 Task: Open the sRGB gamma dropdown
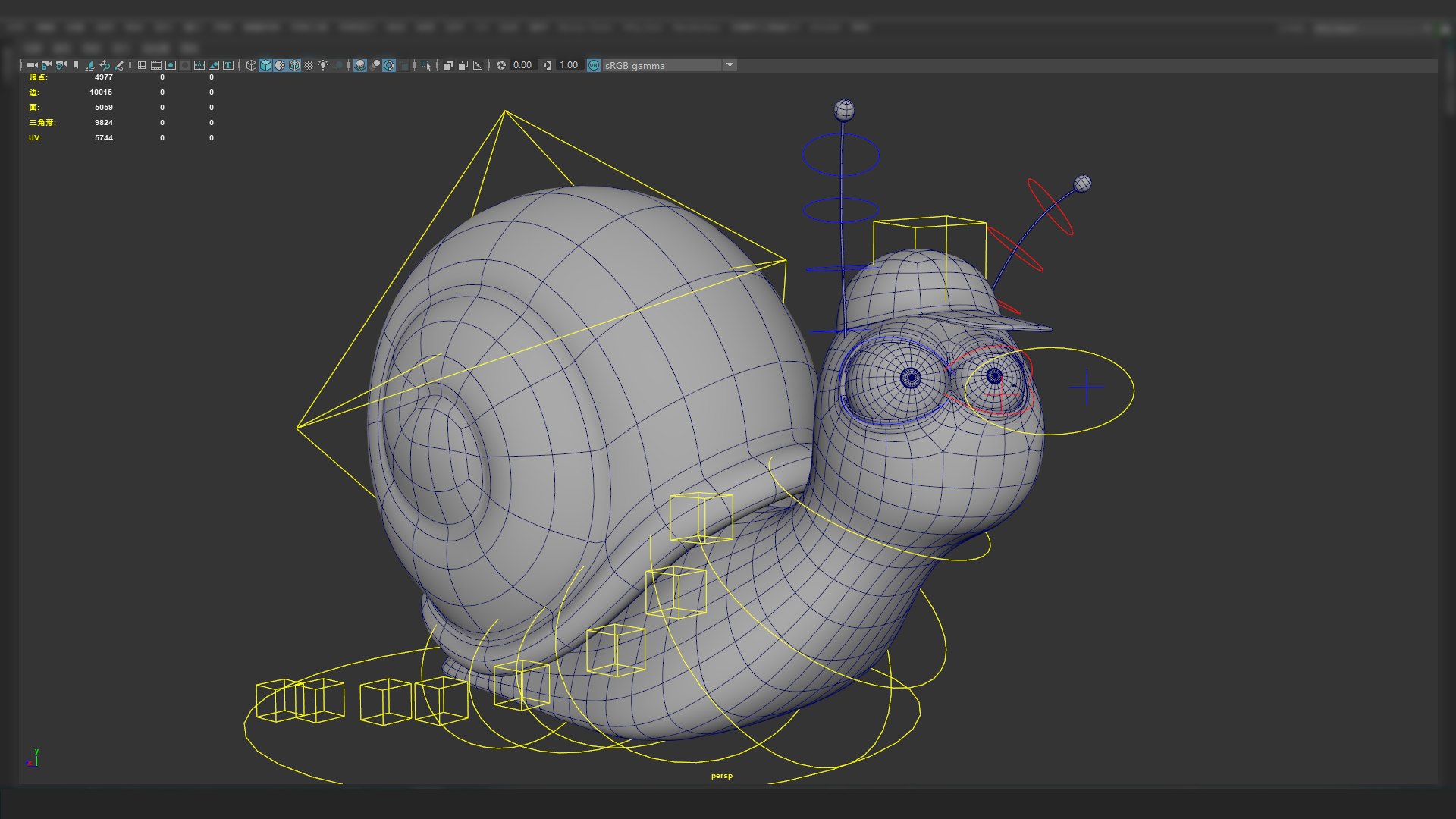[x=670, y=65]
